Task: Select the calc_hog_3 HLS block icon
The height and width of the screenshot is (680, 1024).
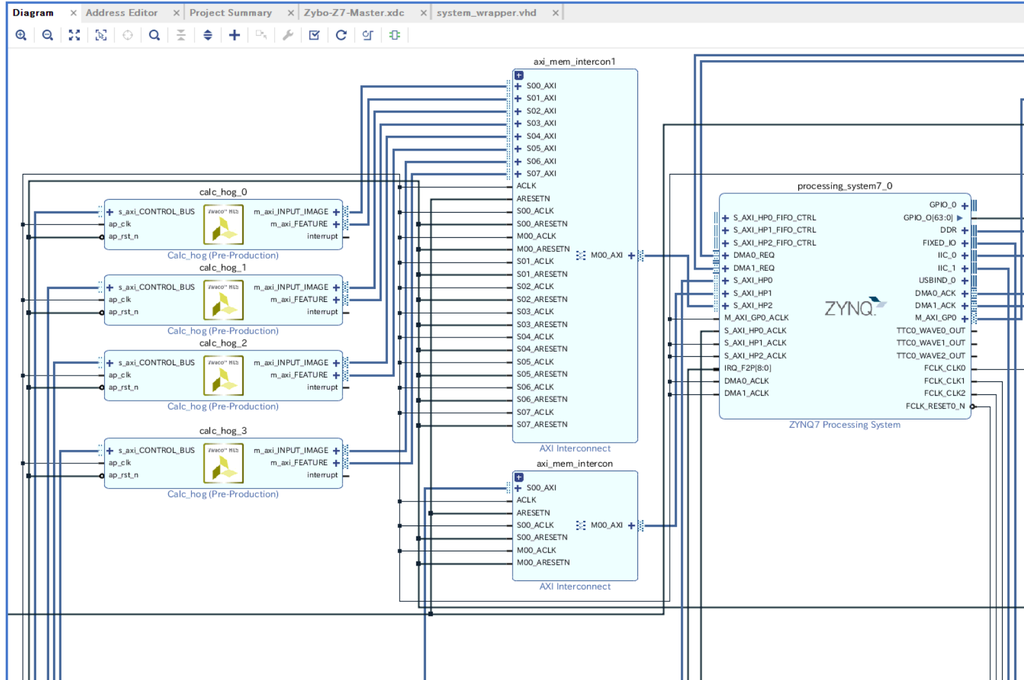Action: tap(223, 463)
